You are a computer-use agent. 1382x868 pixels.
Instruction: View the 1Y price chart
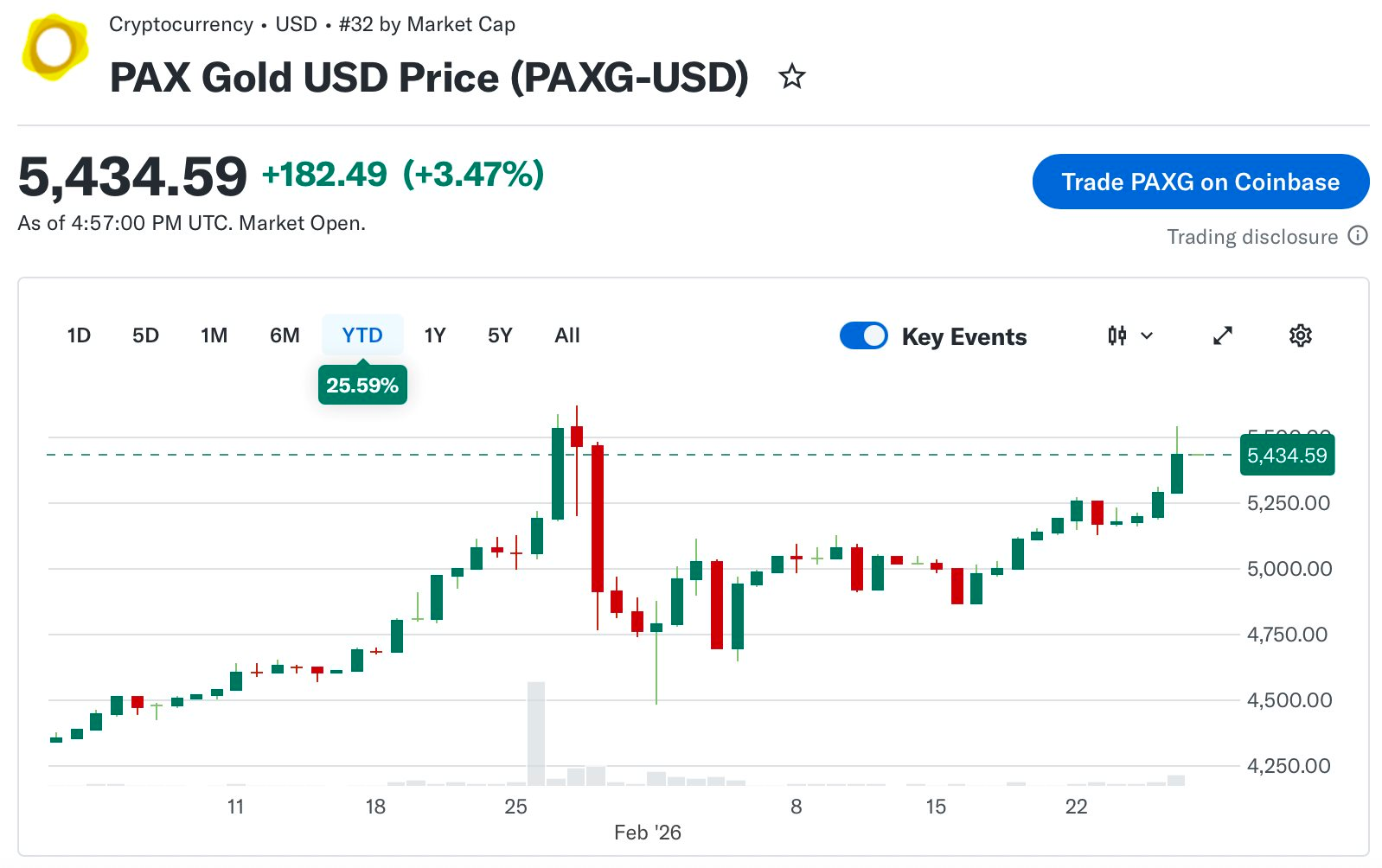[x=435, y=335]
